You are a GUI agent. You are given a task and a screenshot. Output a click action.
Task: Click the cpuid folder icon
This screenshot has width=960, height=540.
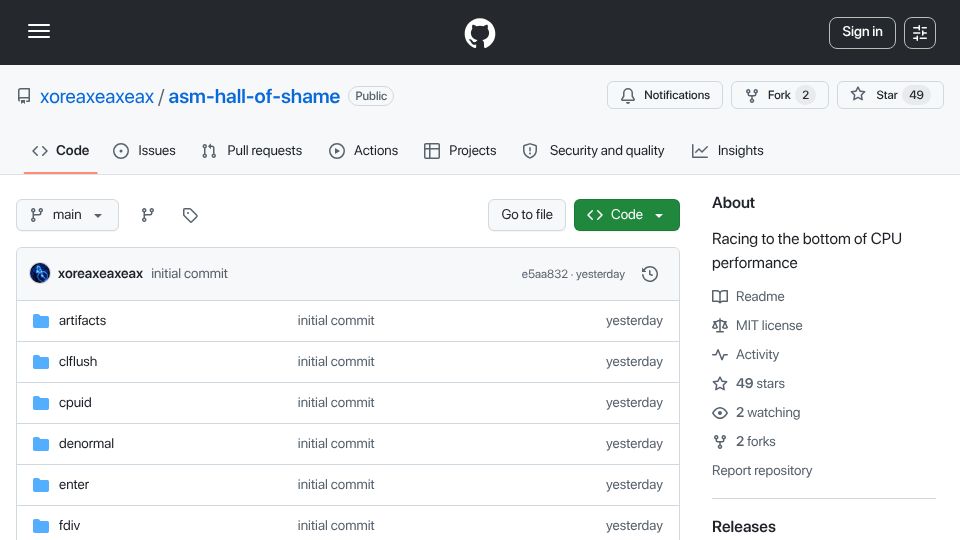point(40,403)
